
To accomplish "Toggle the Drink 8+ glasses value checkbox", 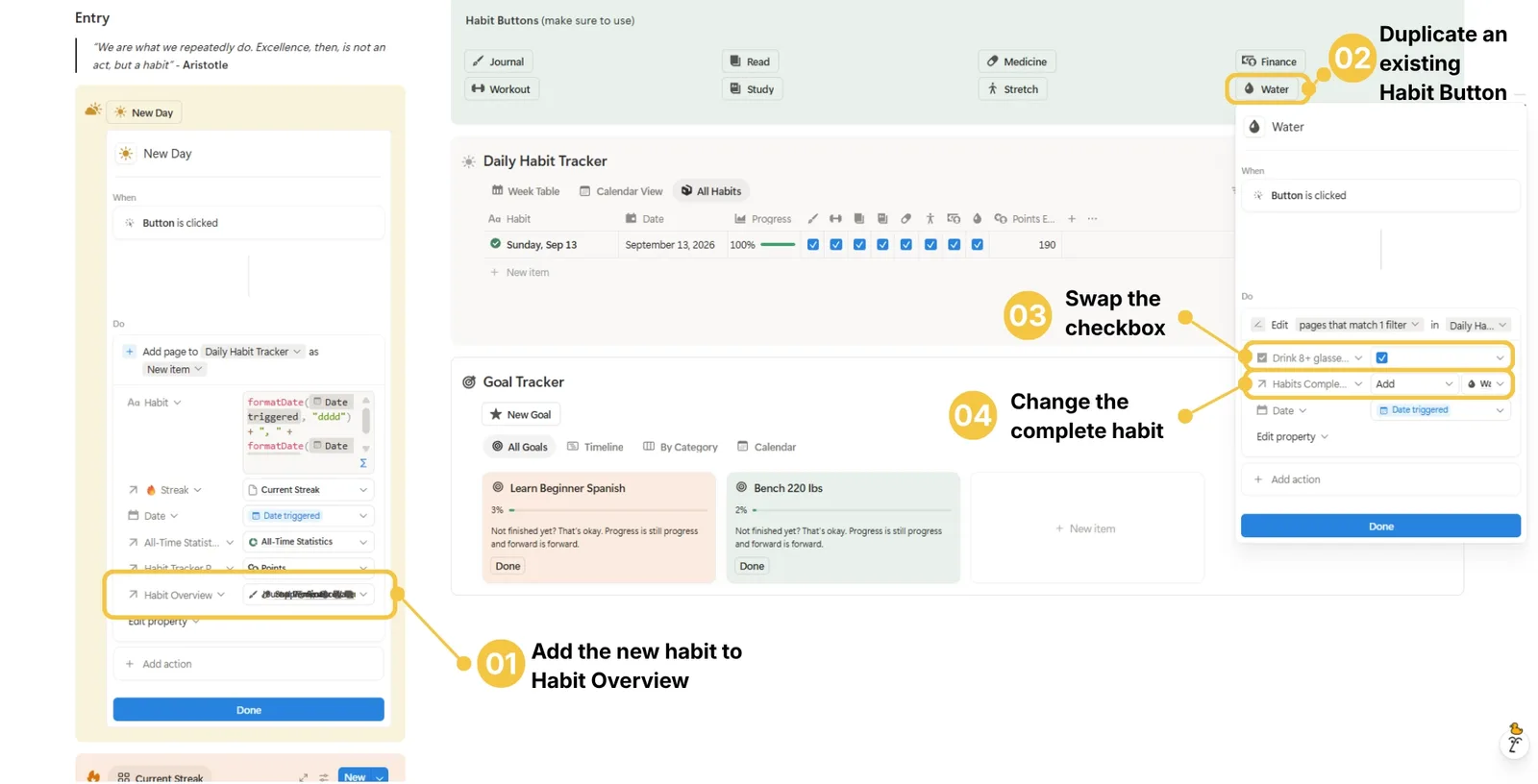I will point(1382,358).
